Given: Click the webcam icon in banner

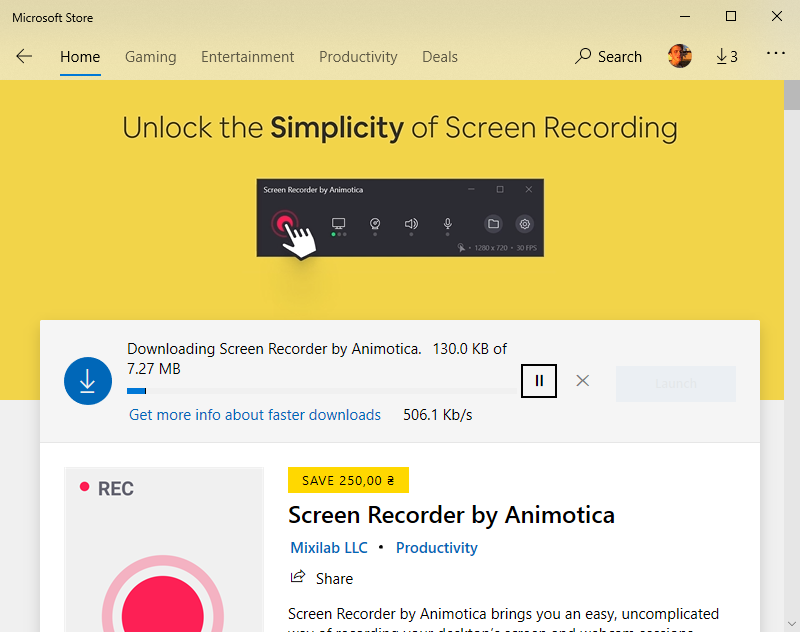Looking at the screenshot, I should 375,223.
